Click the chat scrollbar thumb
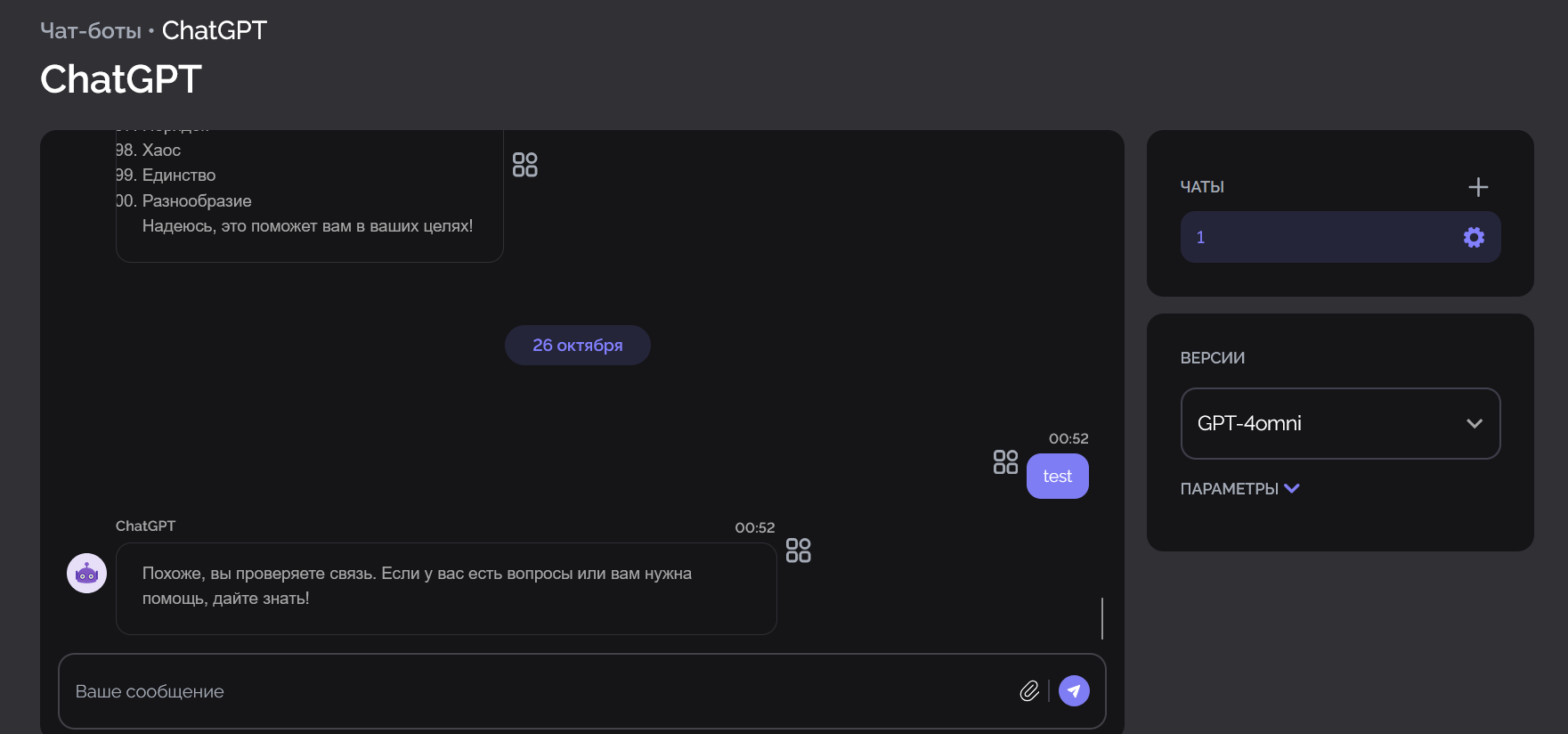 click(1102, 618)
